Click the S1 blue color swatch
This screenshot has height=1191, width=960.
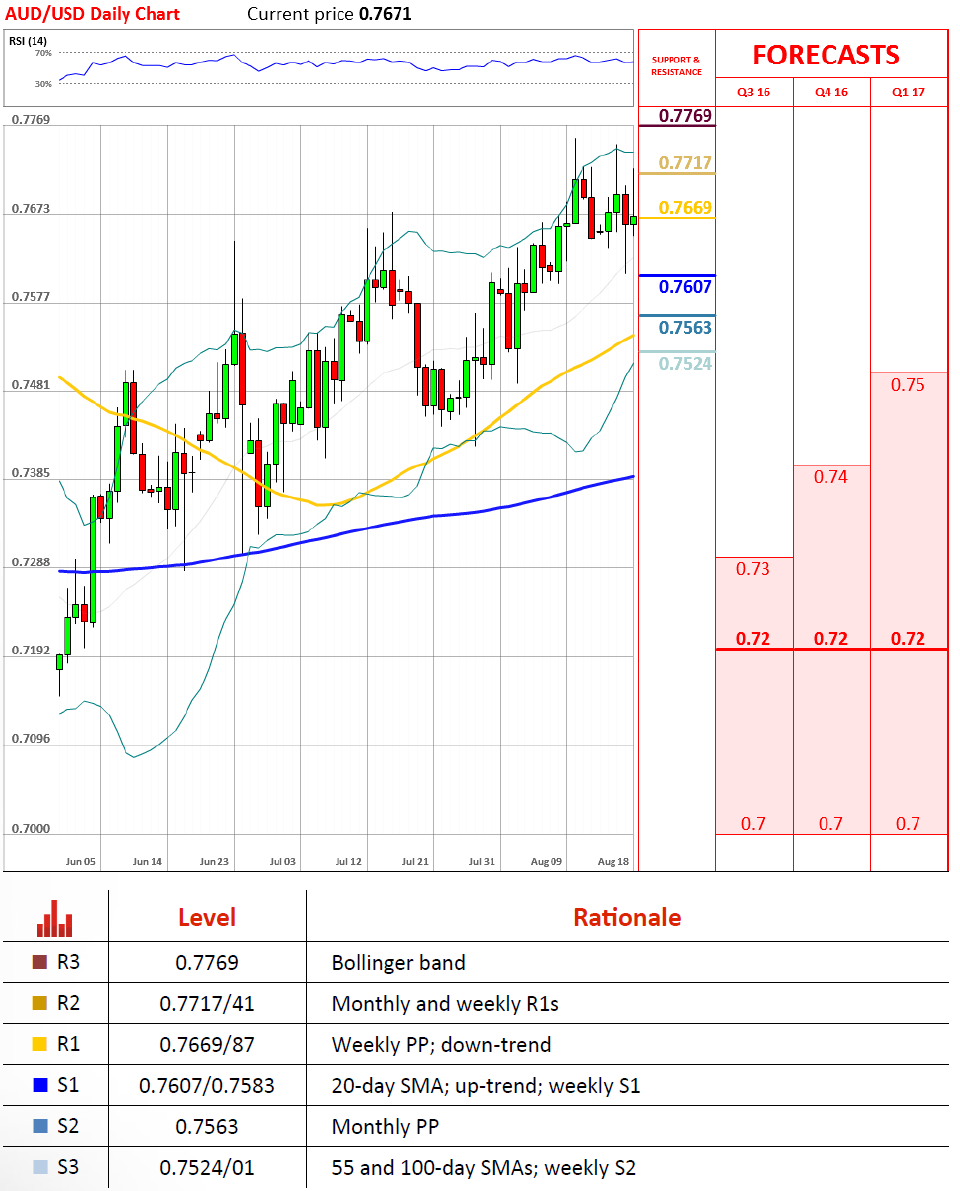pyautogui.click(x=40, y=1085)
